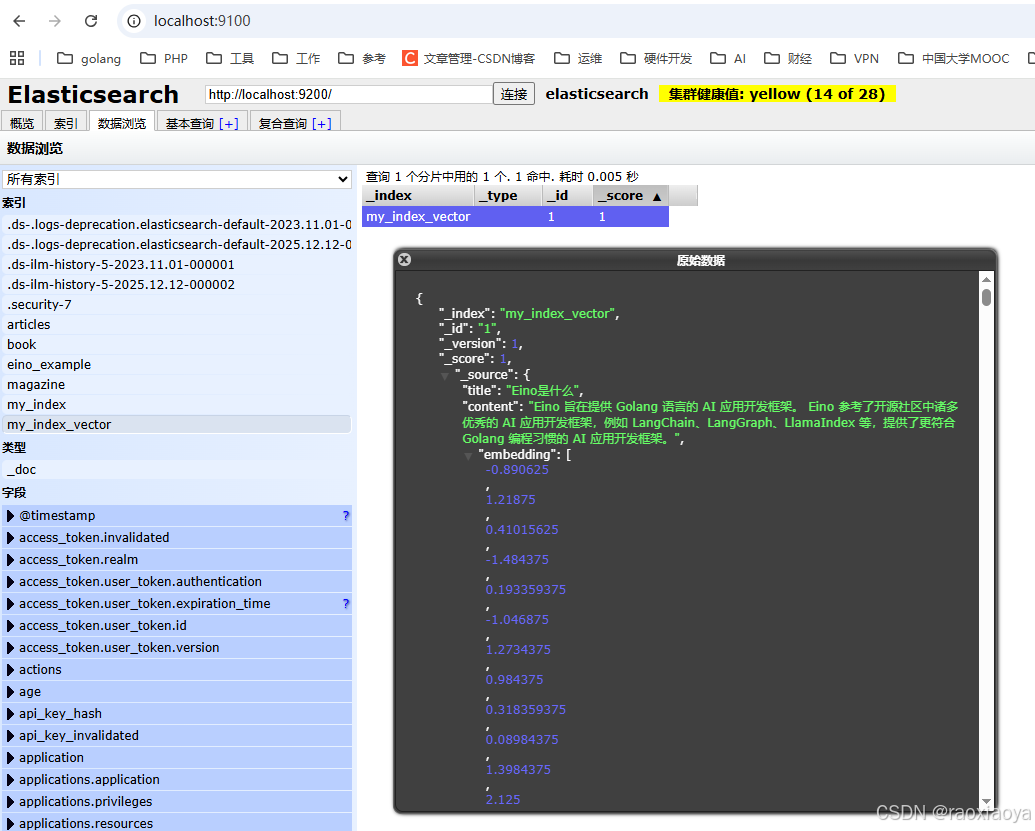
Task: Switch to the 概览 tab
Action: click(22, 123)
